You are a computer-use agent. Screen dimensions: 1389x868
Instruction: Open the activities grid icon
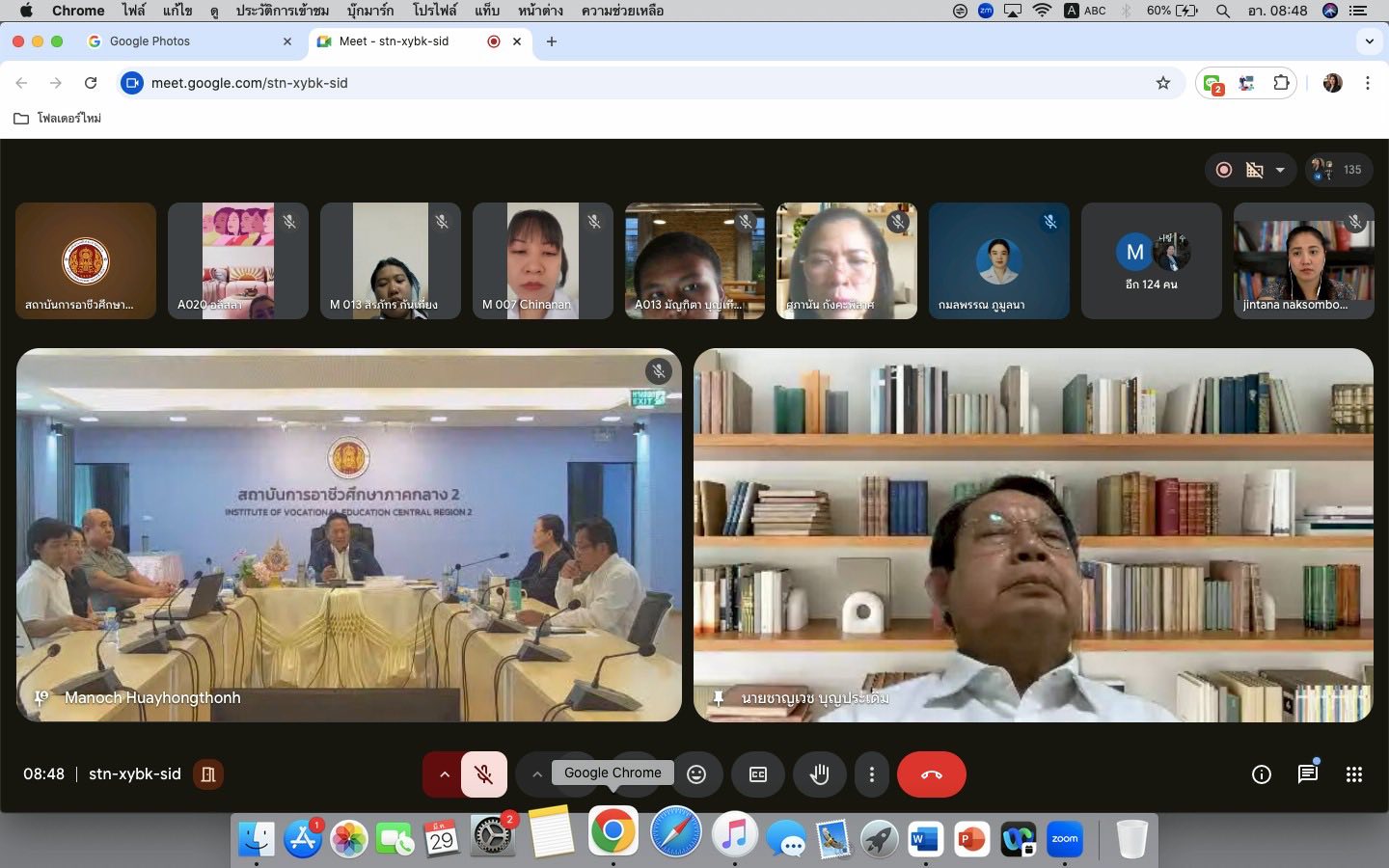click(1354, 774)
